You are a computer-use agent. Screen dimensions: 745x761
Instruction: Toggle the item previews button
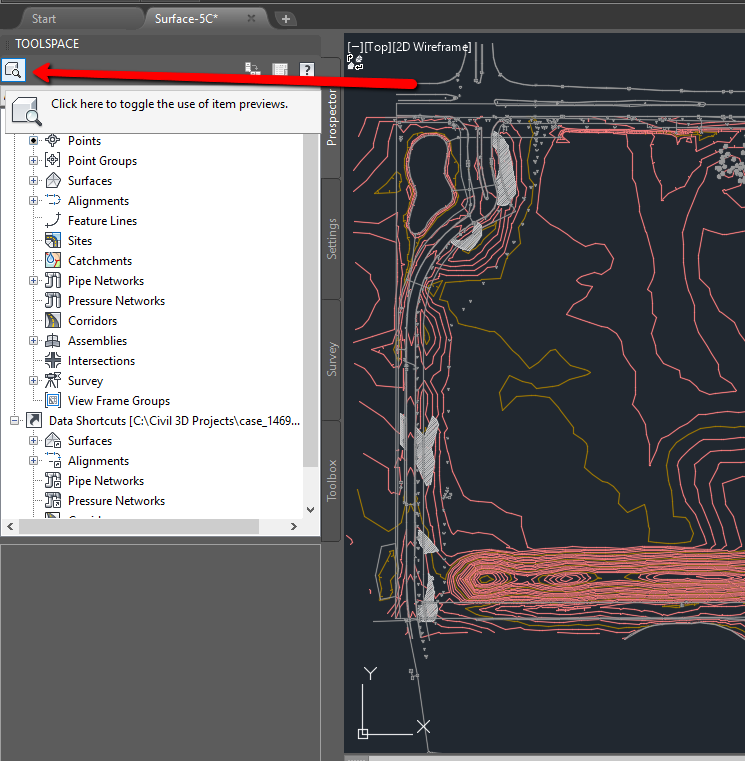[x=13, y=70]
